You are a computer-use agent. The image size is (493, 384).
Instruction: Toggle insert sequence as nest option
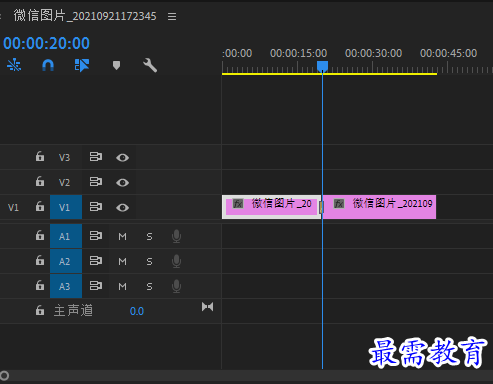click(14, 65)
